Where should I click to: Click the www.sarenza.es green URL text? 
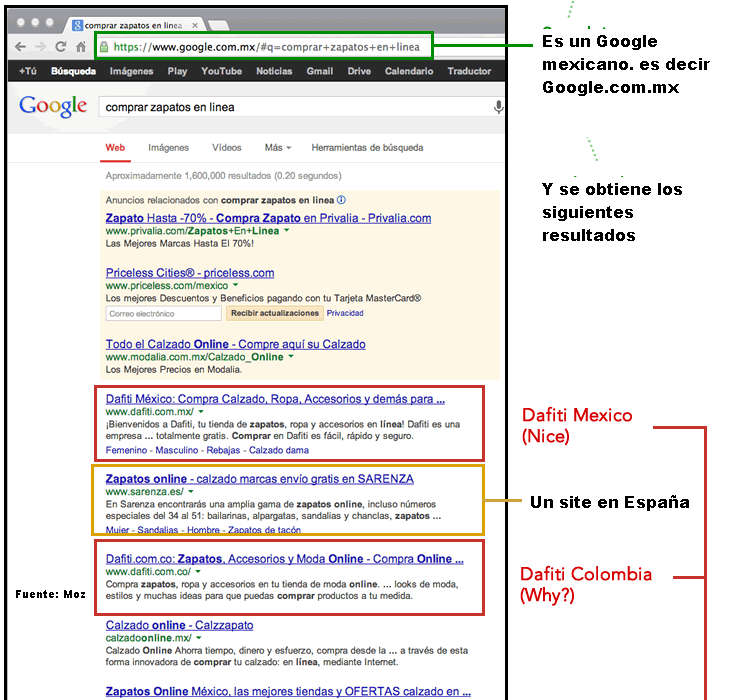point(144,491)
